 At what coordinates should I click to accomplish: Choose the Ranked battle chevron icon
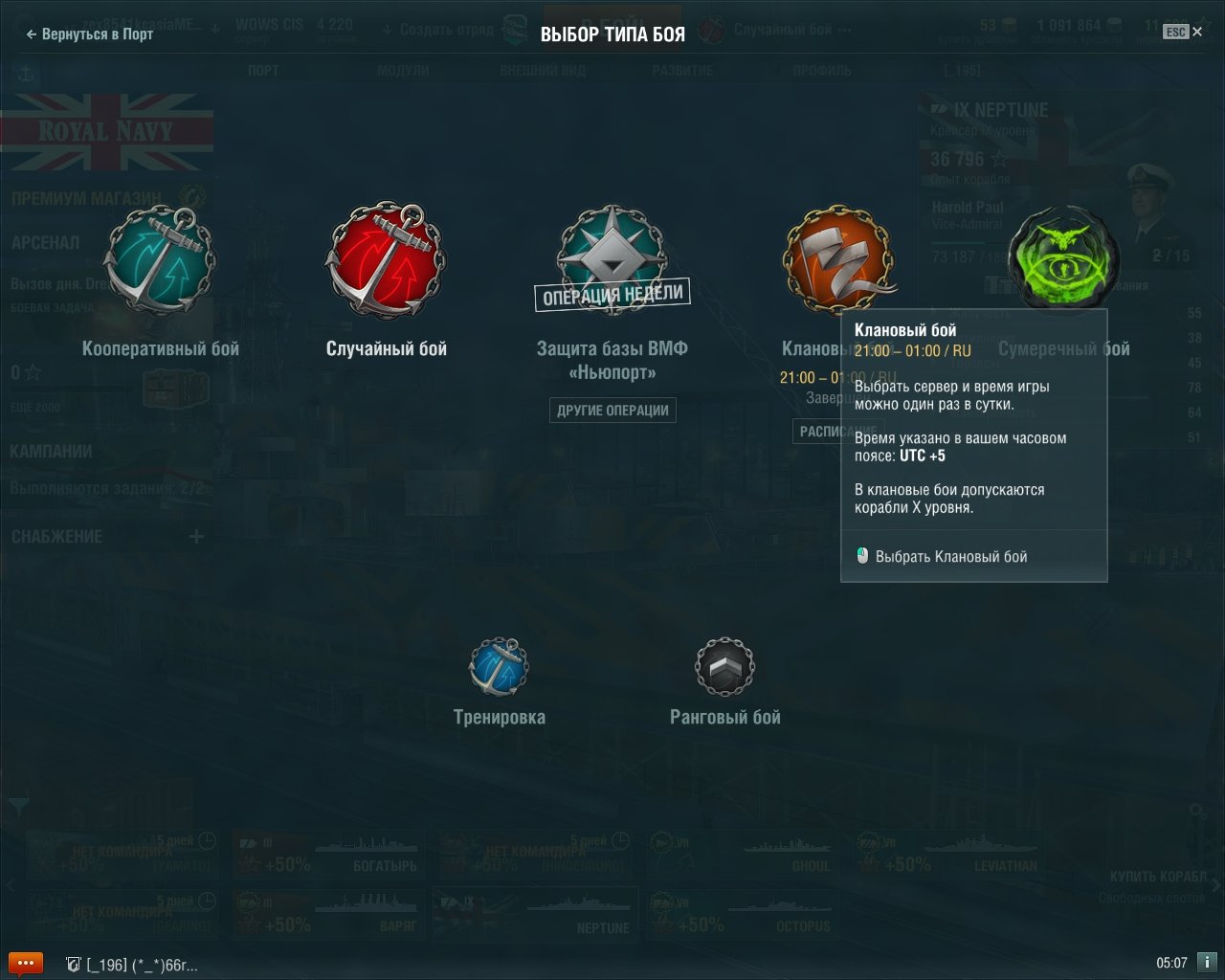[724, 666]
